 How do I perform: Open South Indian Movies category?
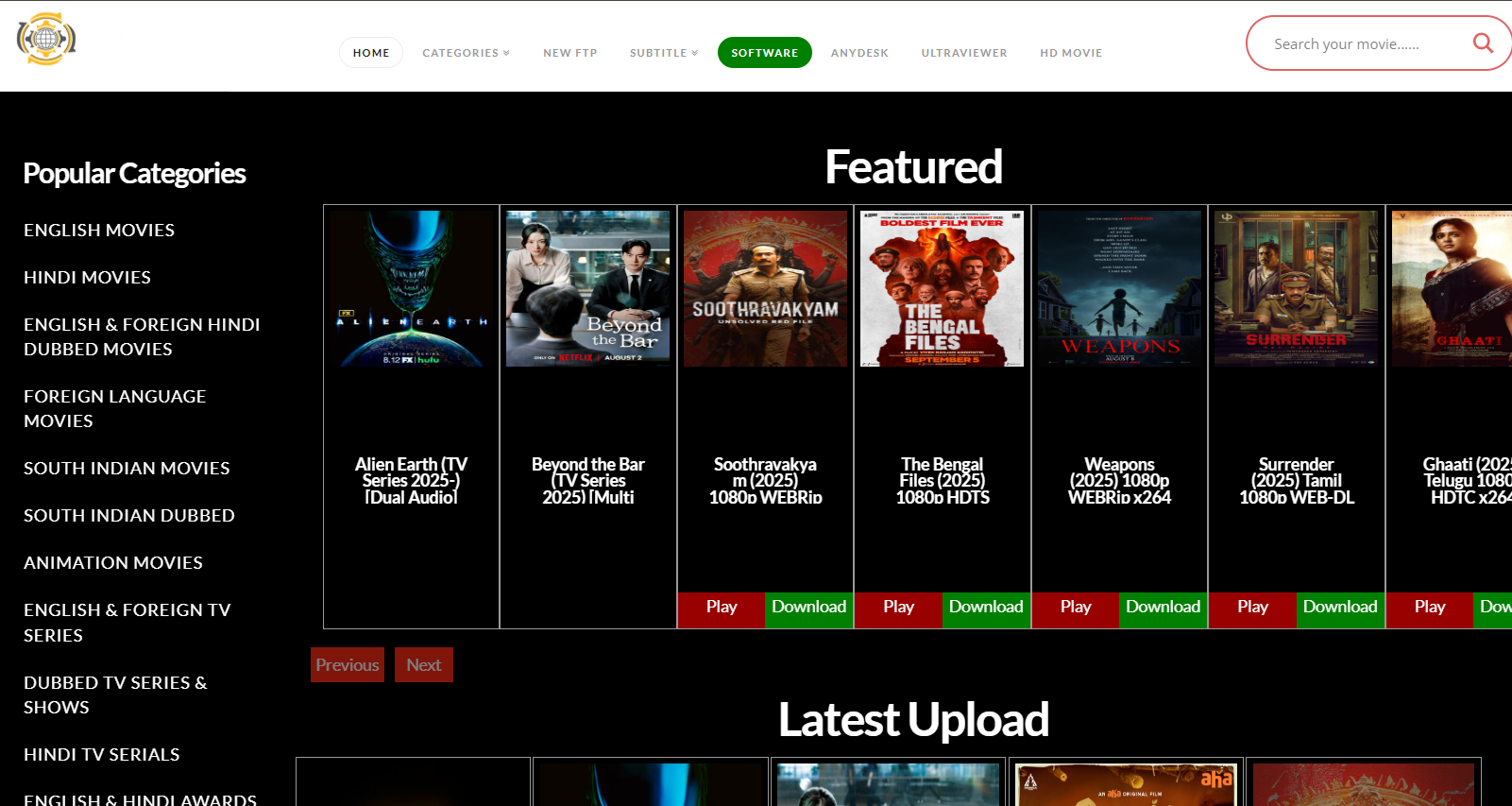(x=127, y=469)
